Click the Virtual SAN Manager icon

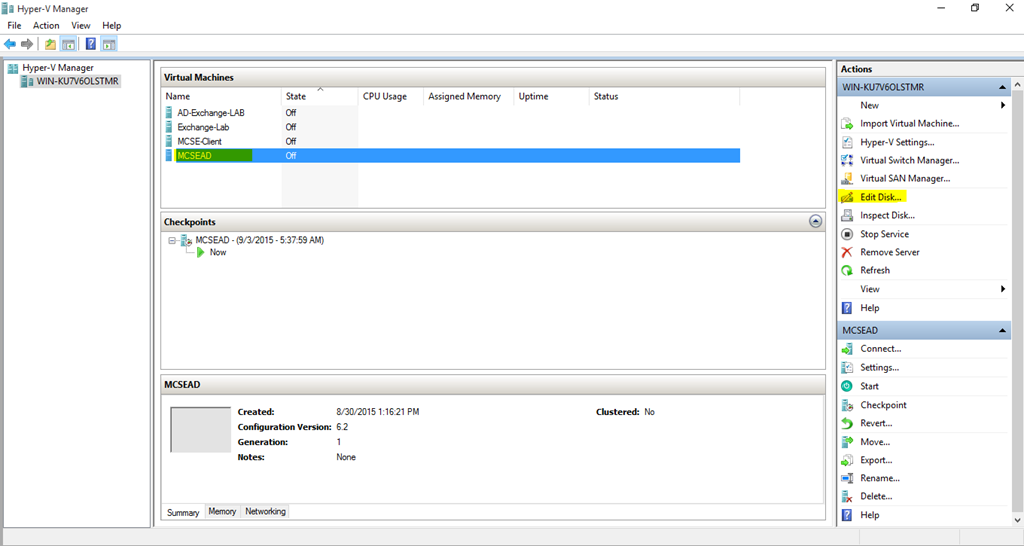coord(847,178)
